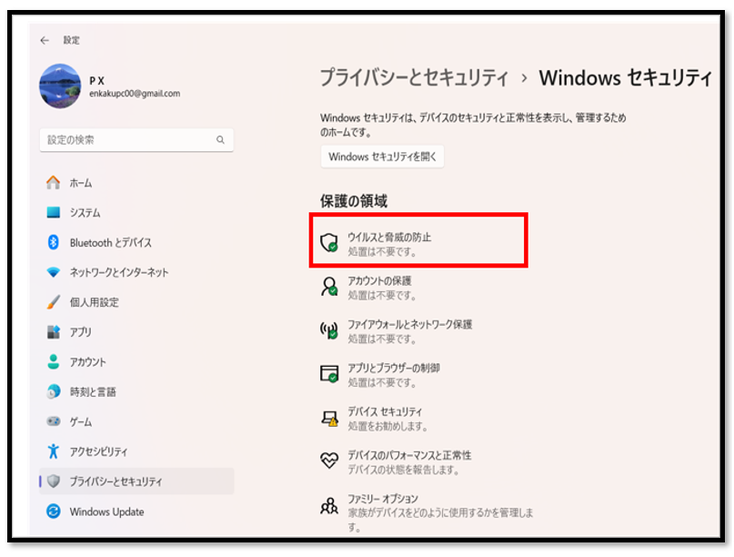Click the firewall antenna icon
The height and width of the screenshot is (557, 734).
coord(329,330)
